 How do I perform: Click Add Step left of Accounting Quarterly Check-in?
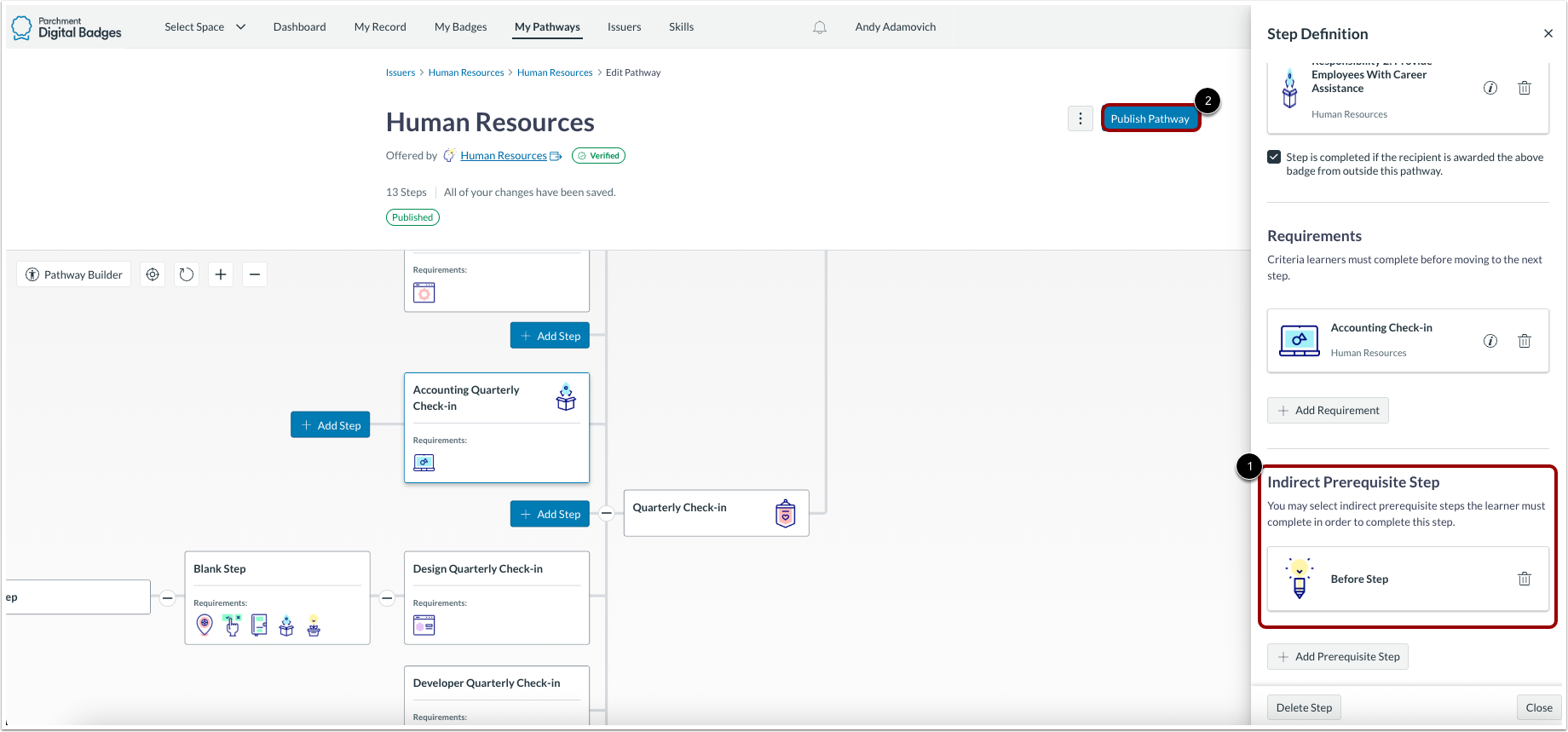[x=331, y=425]
